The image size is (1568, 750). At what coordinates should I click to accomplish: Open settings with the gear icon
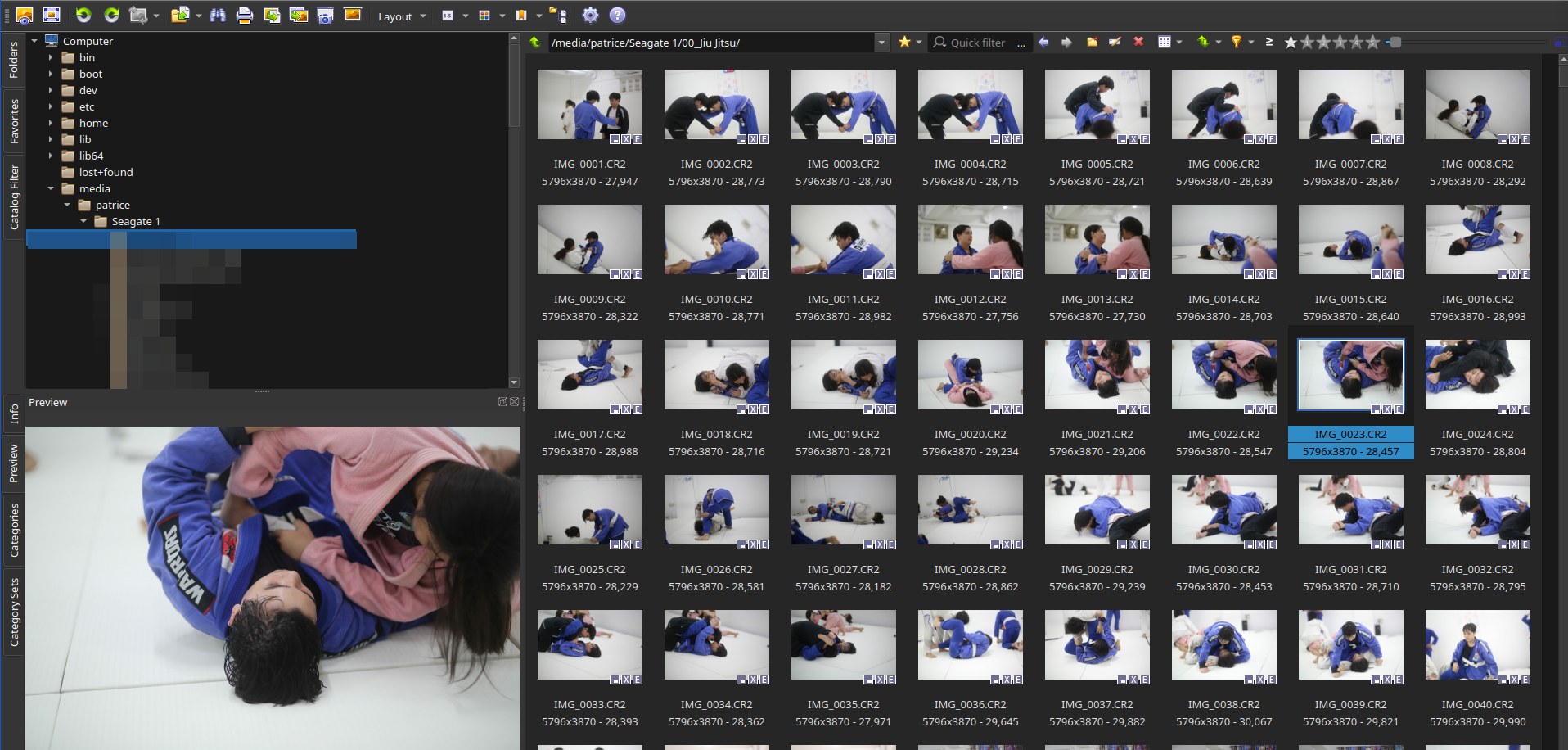[x=590, y=16]
